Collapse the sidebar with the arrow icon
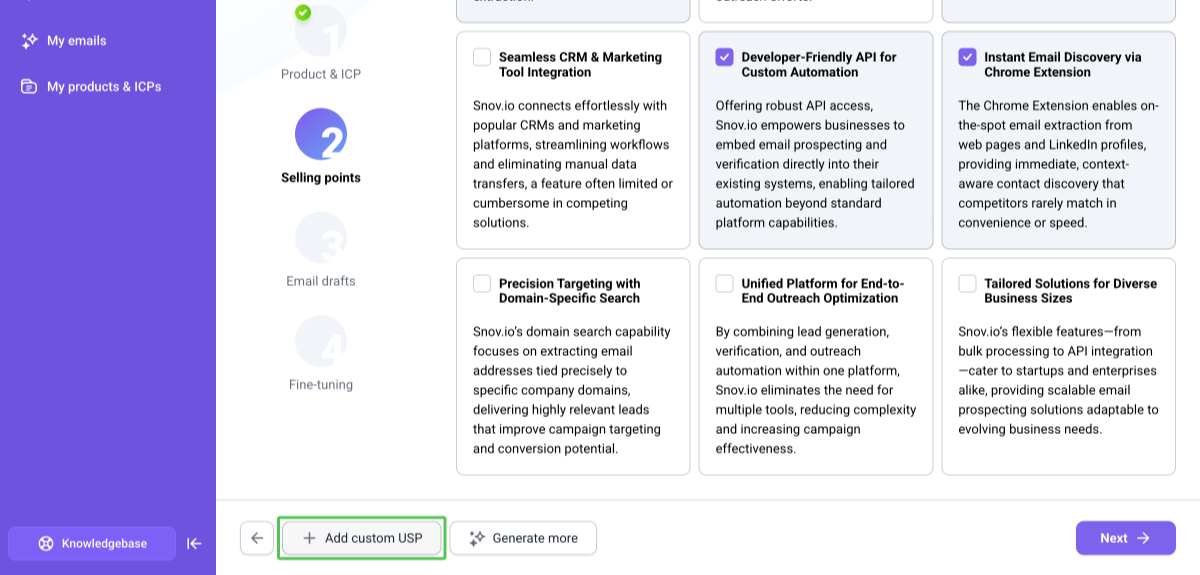 (x=194, y=544)
